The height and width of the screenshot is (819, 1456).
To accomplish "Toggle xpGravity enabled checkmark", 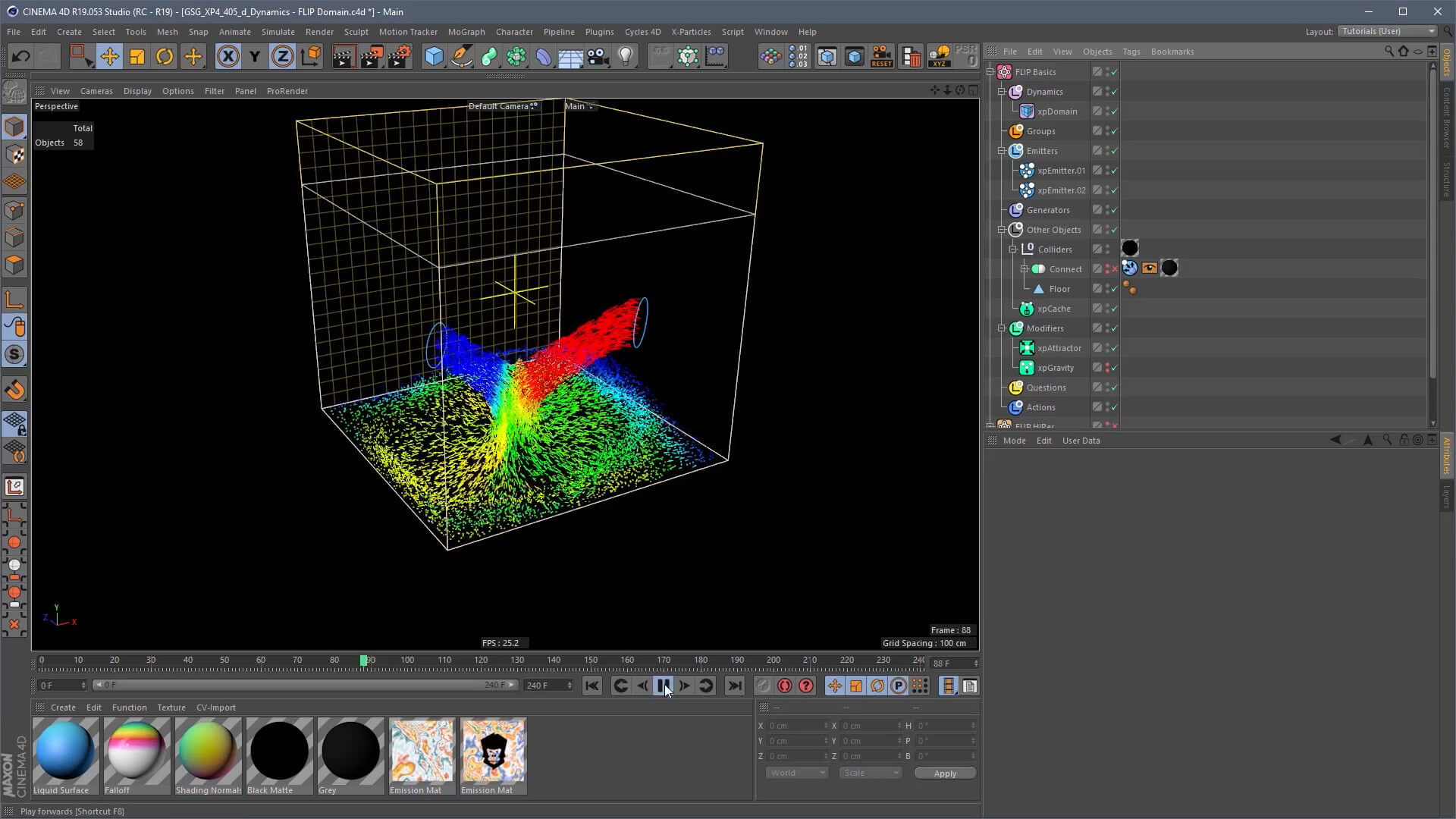I will click(1115, 368).
